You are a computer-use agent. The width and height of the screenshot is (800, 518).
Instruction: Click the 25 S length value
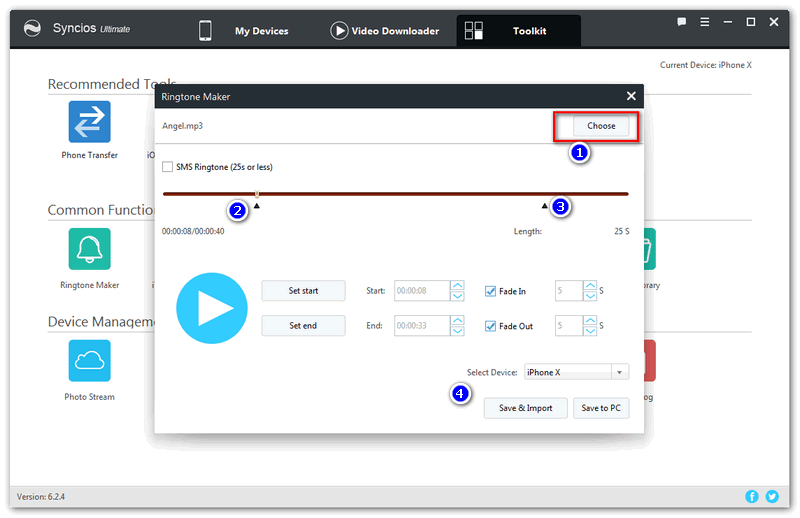(x=621, y=231)
